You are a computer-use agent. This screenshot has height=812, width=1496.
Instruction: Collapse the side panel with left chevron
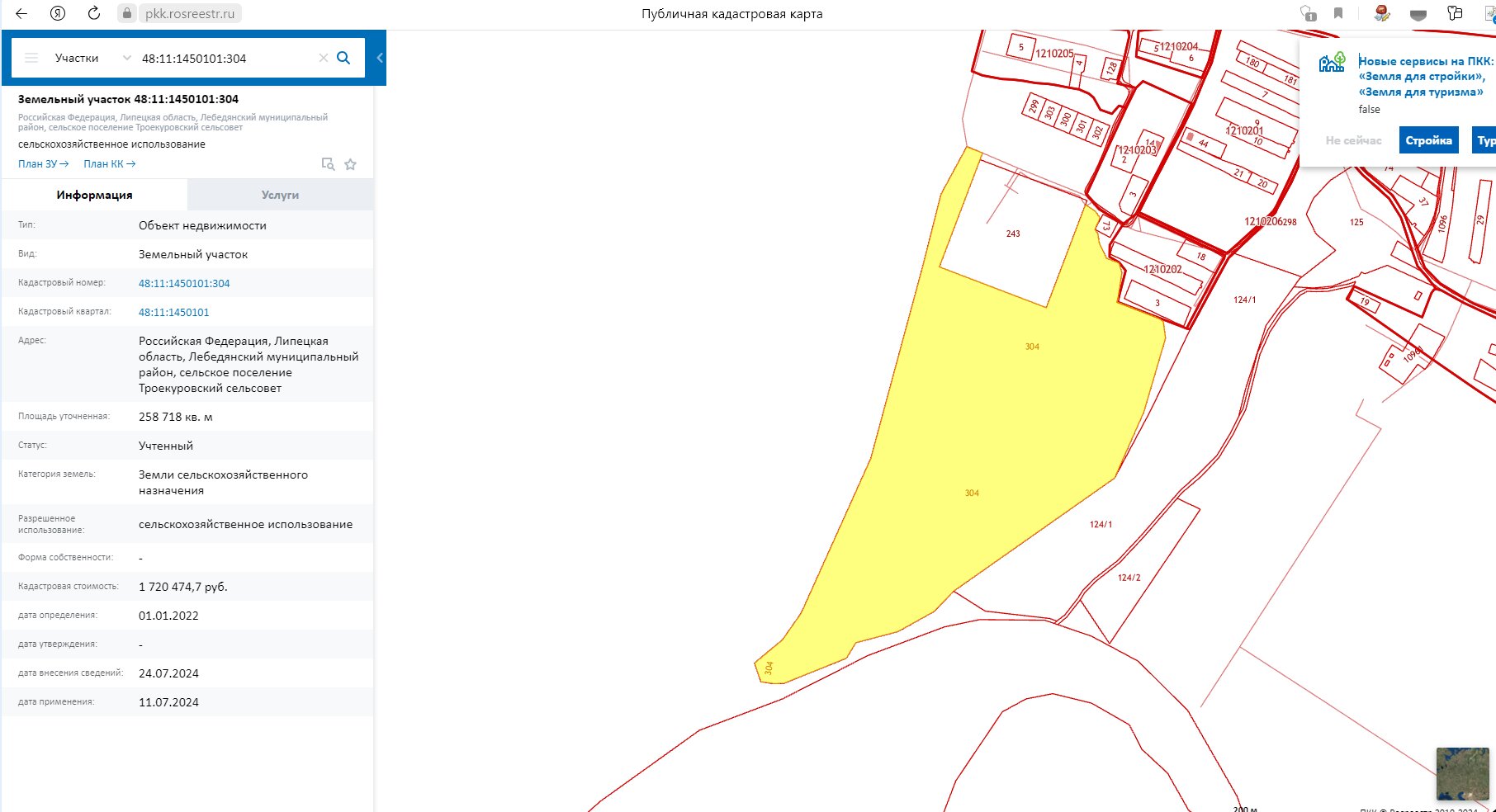pyautogui.click(x=380, y=58)
